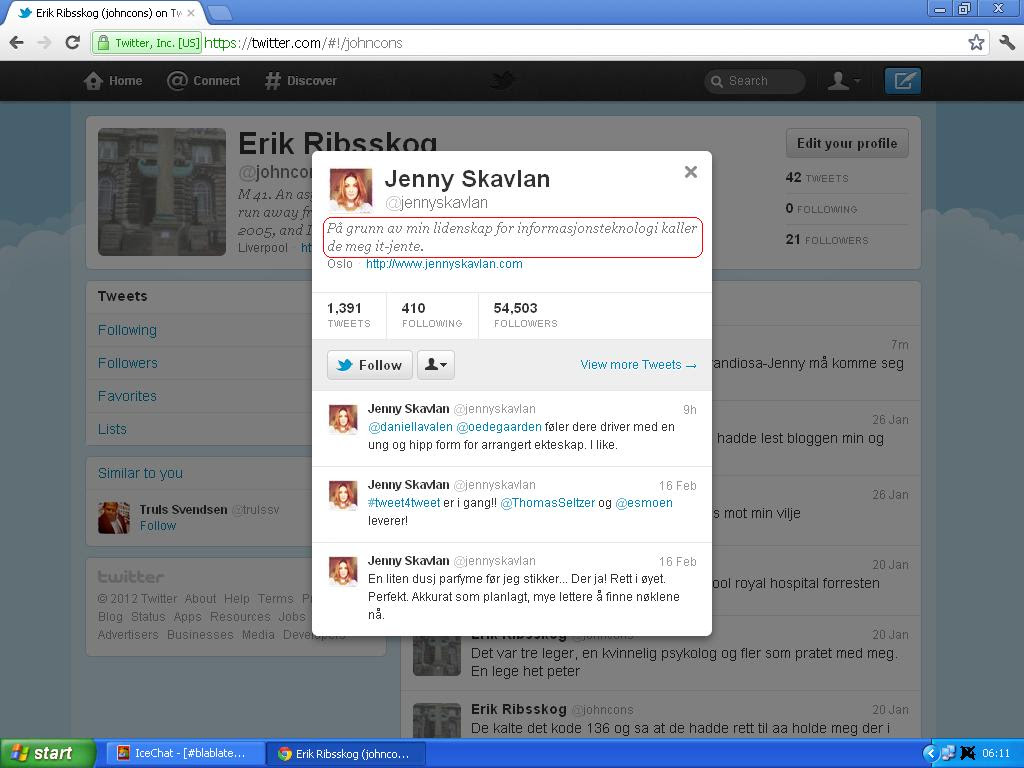Viewport: 1024px width, 768px height.
Task: Open the Apps footer link
Action: 187,617
